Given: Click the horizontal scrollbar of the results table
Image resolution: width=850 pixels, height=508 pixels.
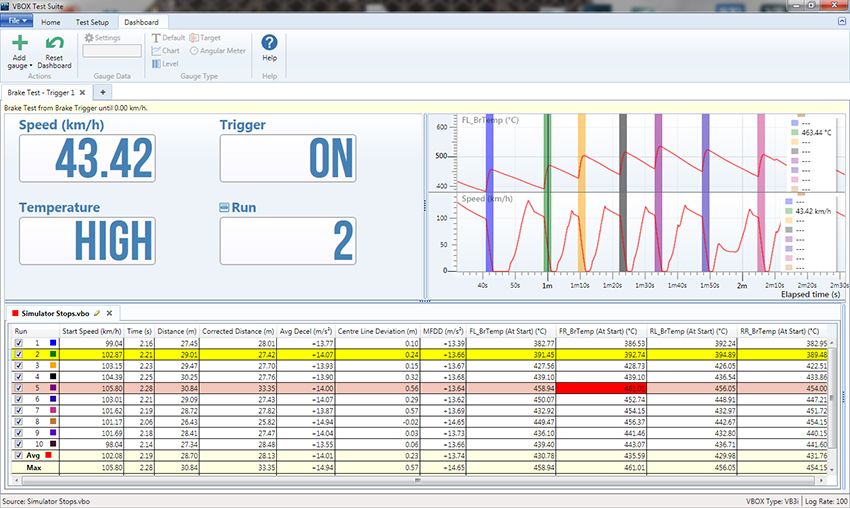Looking at the screenshot, I should [417, 480].
